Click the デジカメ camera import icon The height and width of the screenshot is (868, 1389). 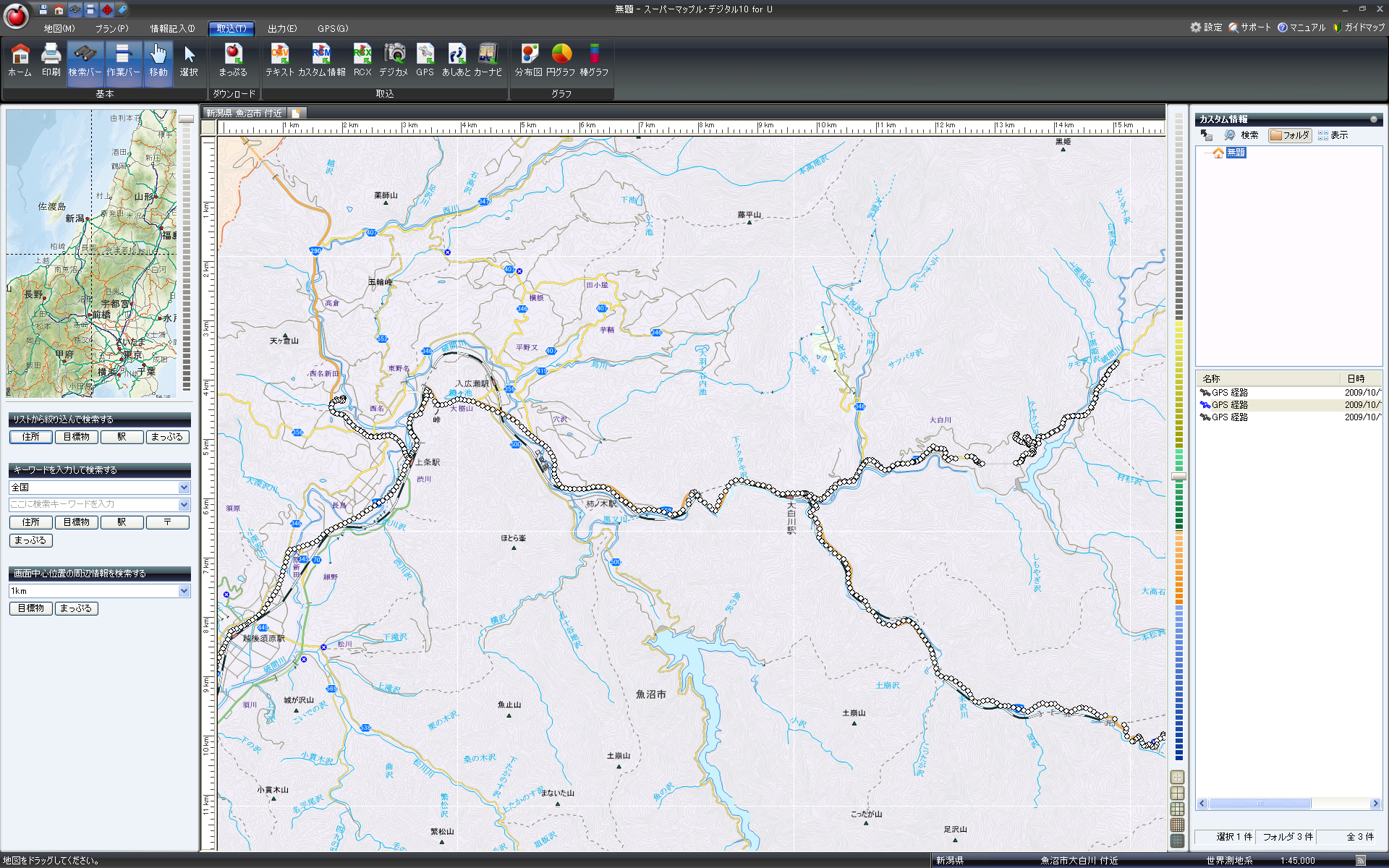coord(394,59)
